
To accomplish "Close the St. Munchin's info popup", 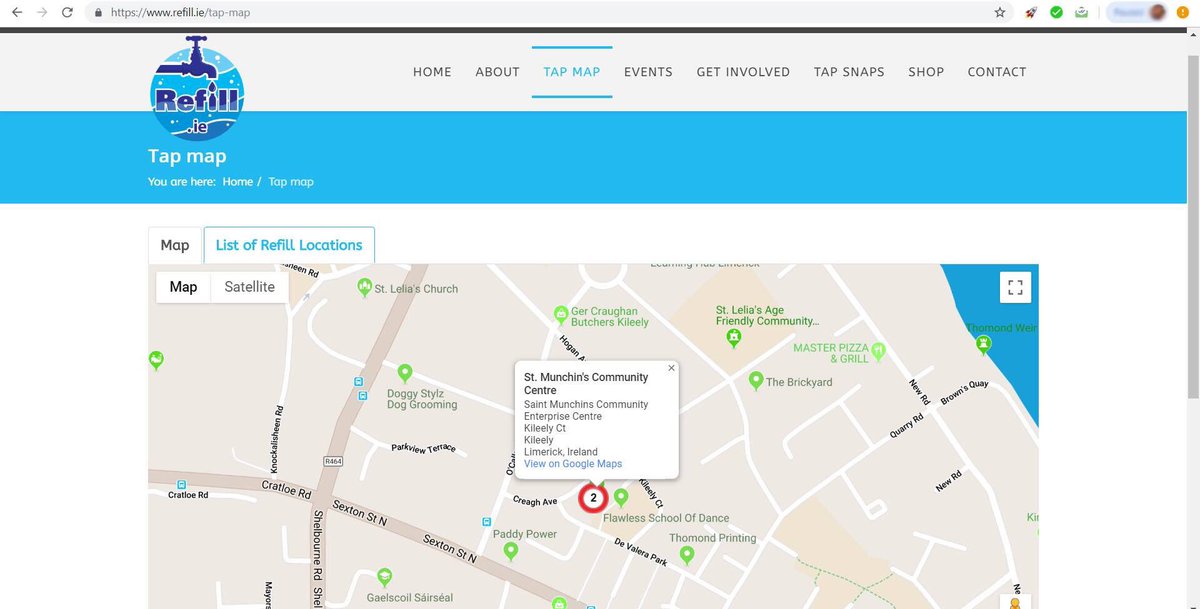I will (671, 368).
